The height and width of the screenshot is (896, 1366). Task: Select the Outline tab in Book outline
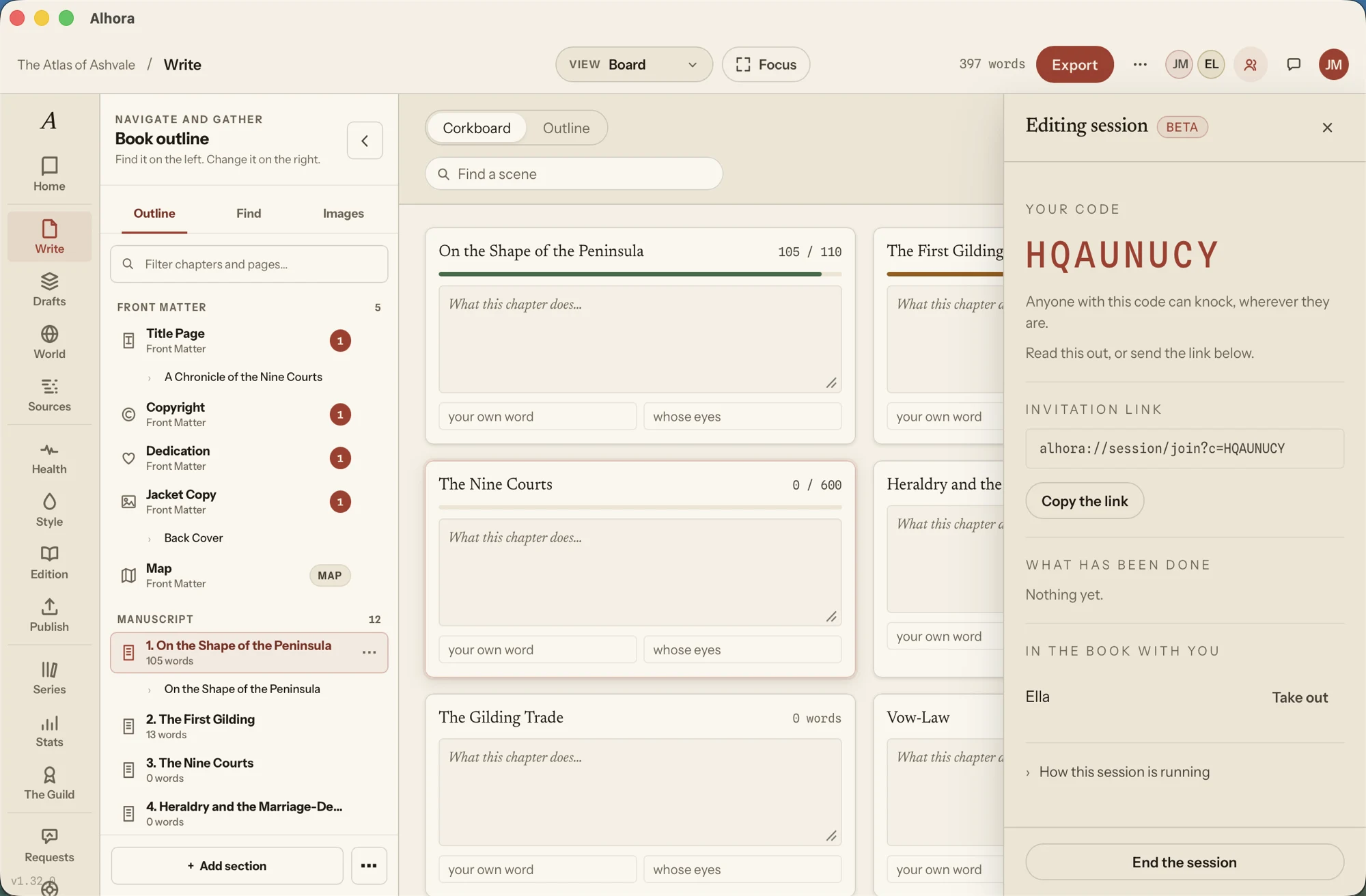coord(154,213)
